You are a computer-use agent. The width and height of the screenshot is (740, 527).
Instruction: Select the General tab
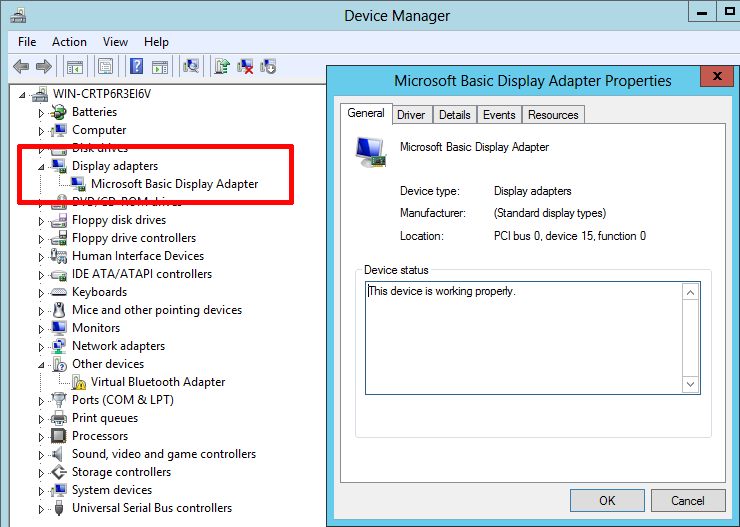(x=366, y=114)
